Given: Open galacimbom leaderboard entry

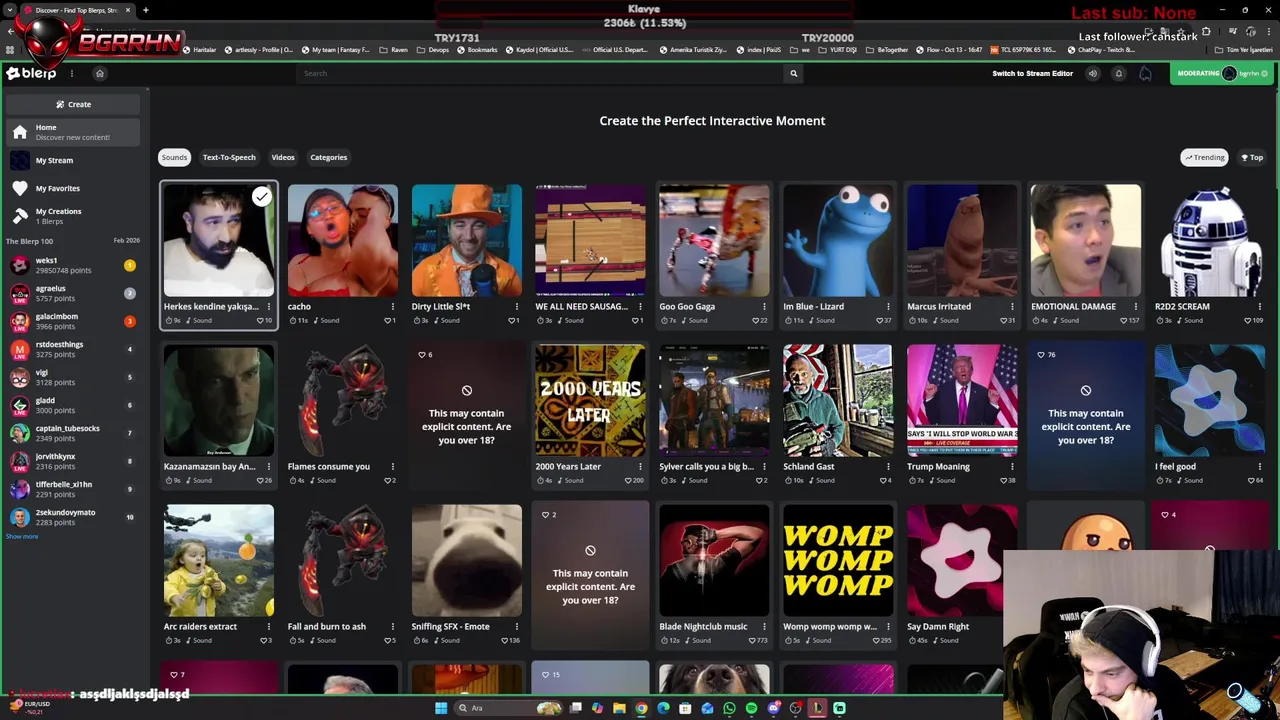Looking at the screenshot, I should (73, 321).
